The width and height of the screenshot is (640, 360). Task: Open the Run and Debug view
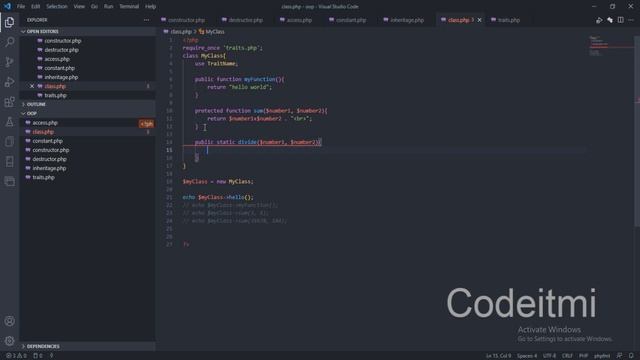pos(9,82)
